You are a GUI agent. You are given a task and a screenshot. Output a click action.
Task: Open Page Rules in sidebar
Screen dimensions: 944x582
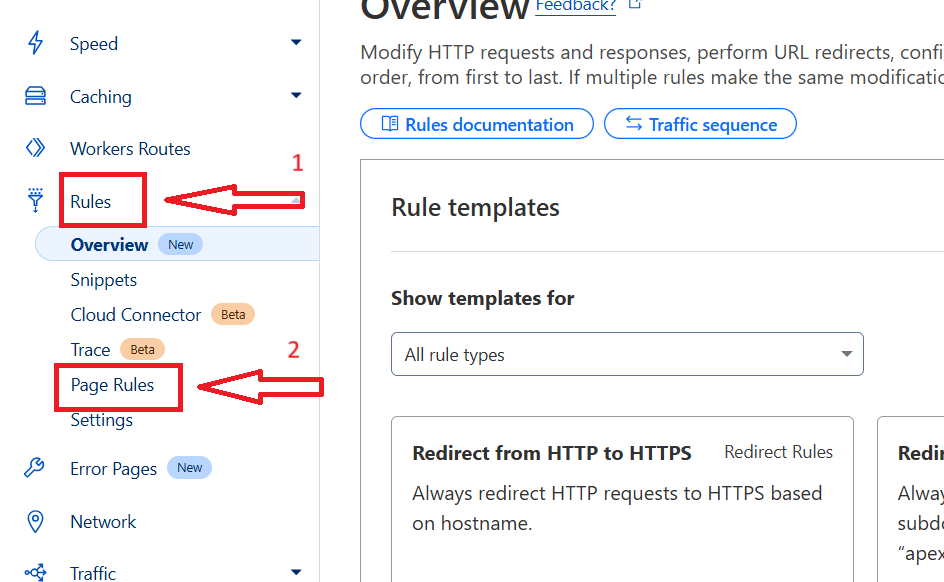pos(112,385)
